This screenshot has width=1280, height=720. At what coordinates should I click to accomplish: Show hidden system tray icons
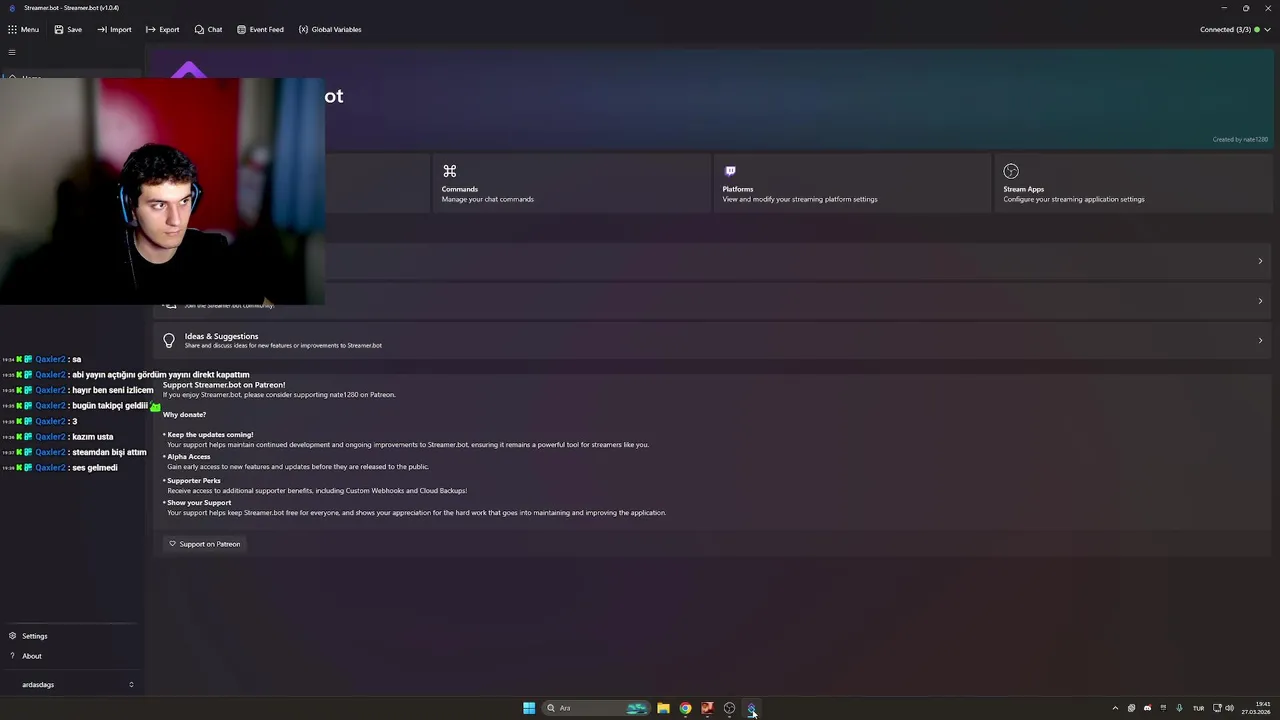tap(1115, 708)
